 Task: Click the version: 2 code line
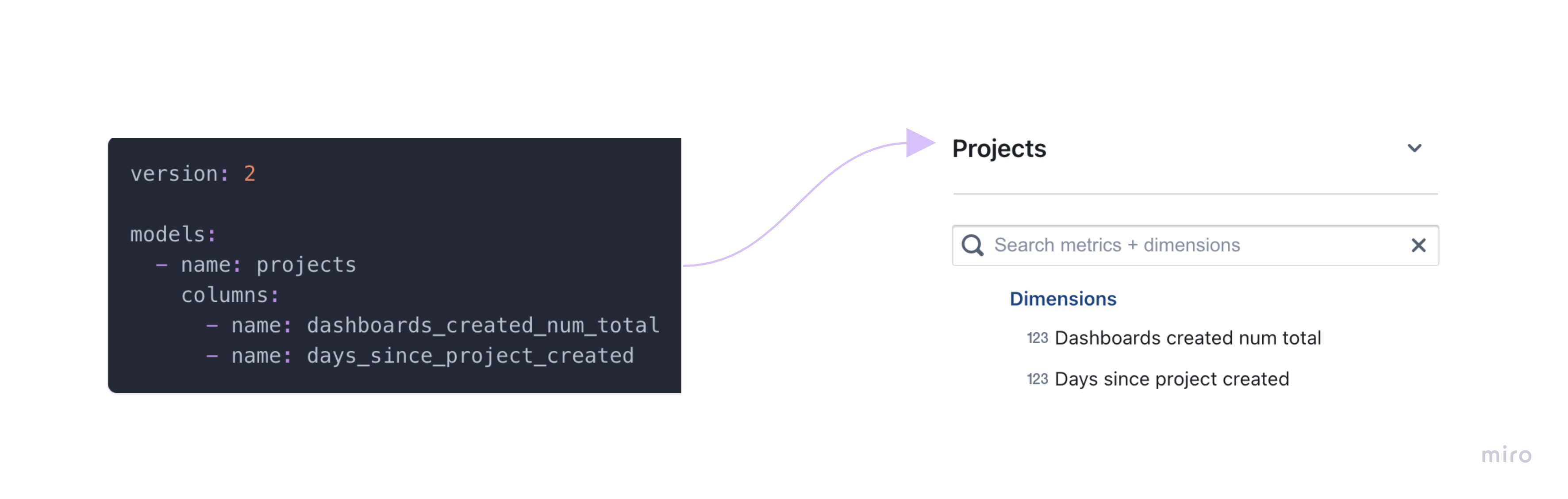coord(193,173)
